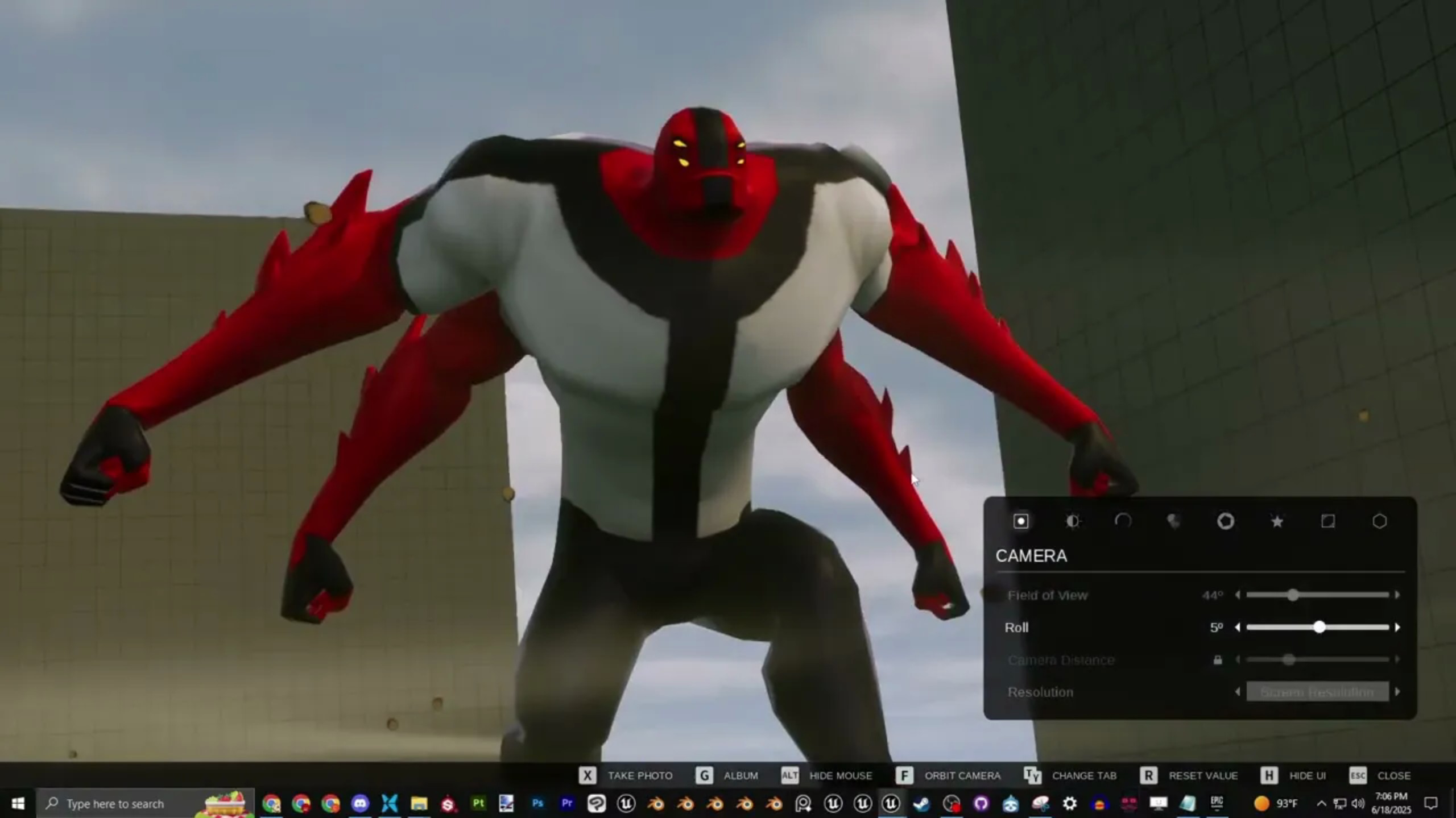The height and width of the screenshot is (818, 1456).
Task: Select the Field of View row label
Action: click(x=1048, y=595)
